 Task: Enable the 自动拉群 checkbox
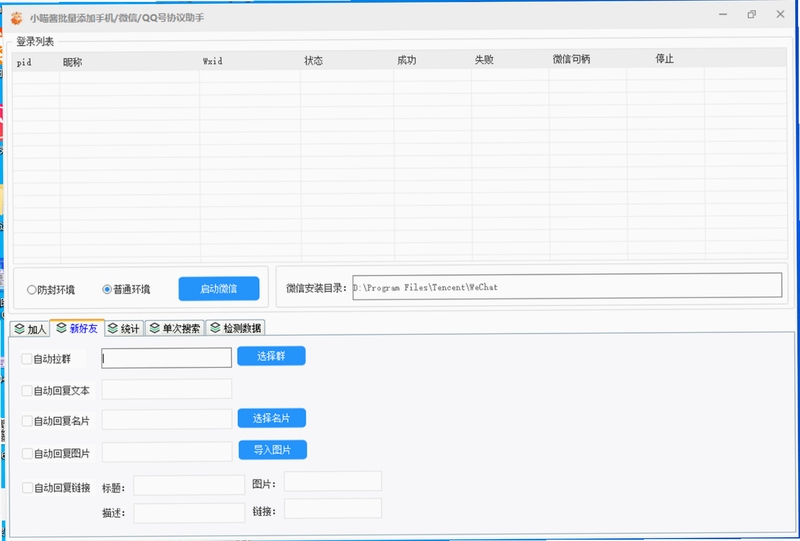(27, 359)
